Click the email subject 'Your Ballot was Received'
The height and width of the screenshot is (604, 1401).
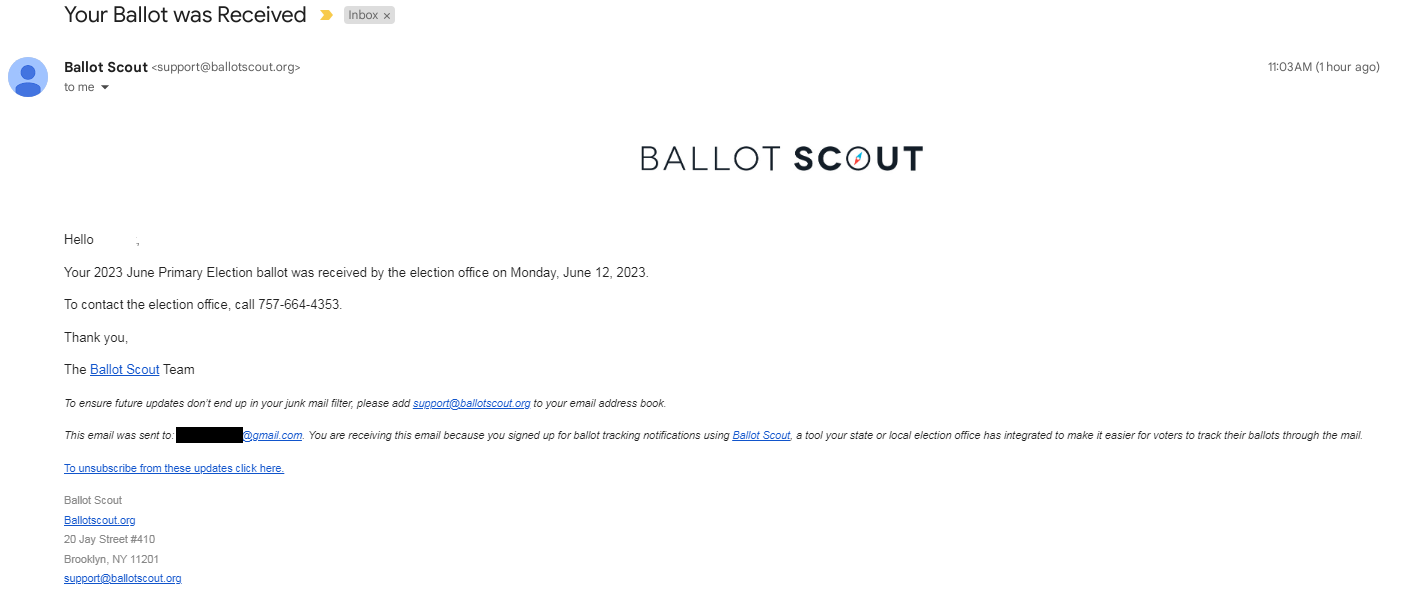tap(185, 15)
